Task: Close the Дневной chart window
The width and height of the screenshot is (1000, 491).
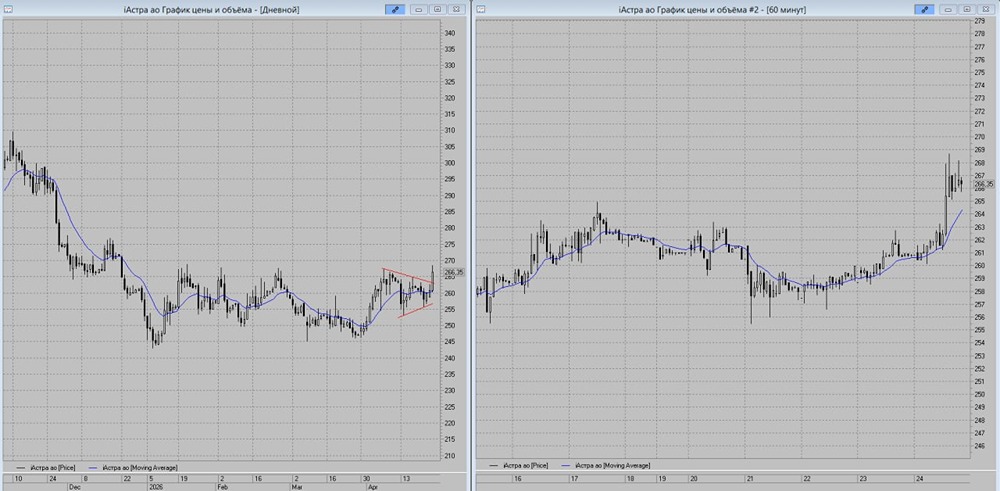Action: pos(455,9)
